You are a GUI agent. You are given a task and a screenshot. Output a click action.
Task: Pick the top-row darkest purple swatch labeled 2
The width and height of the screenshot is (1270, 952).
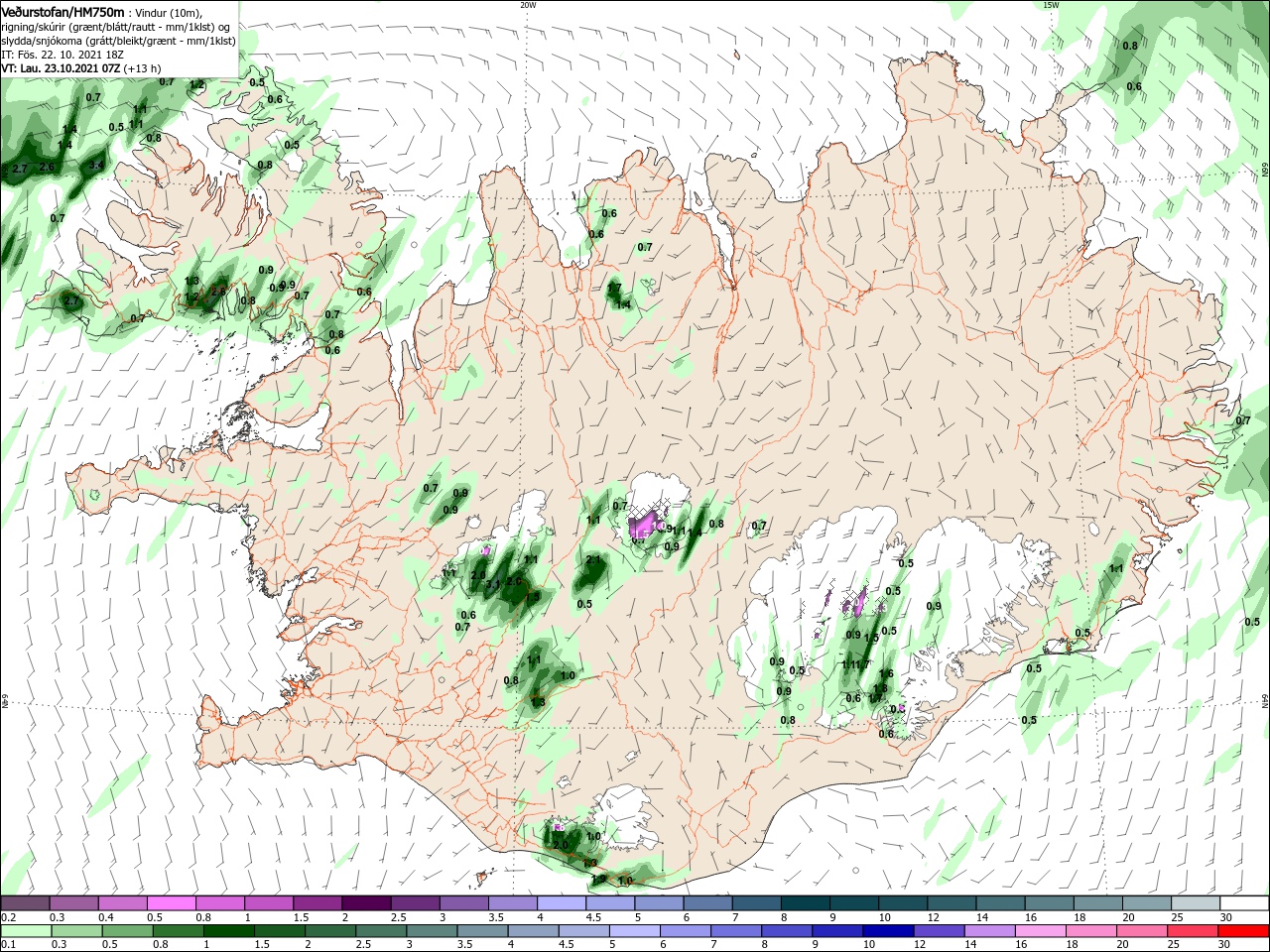pos(365,903)
